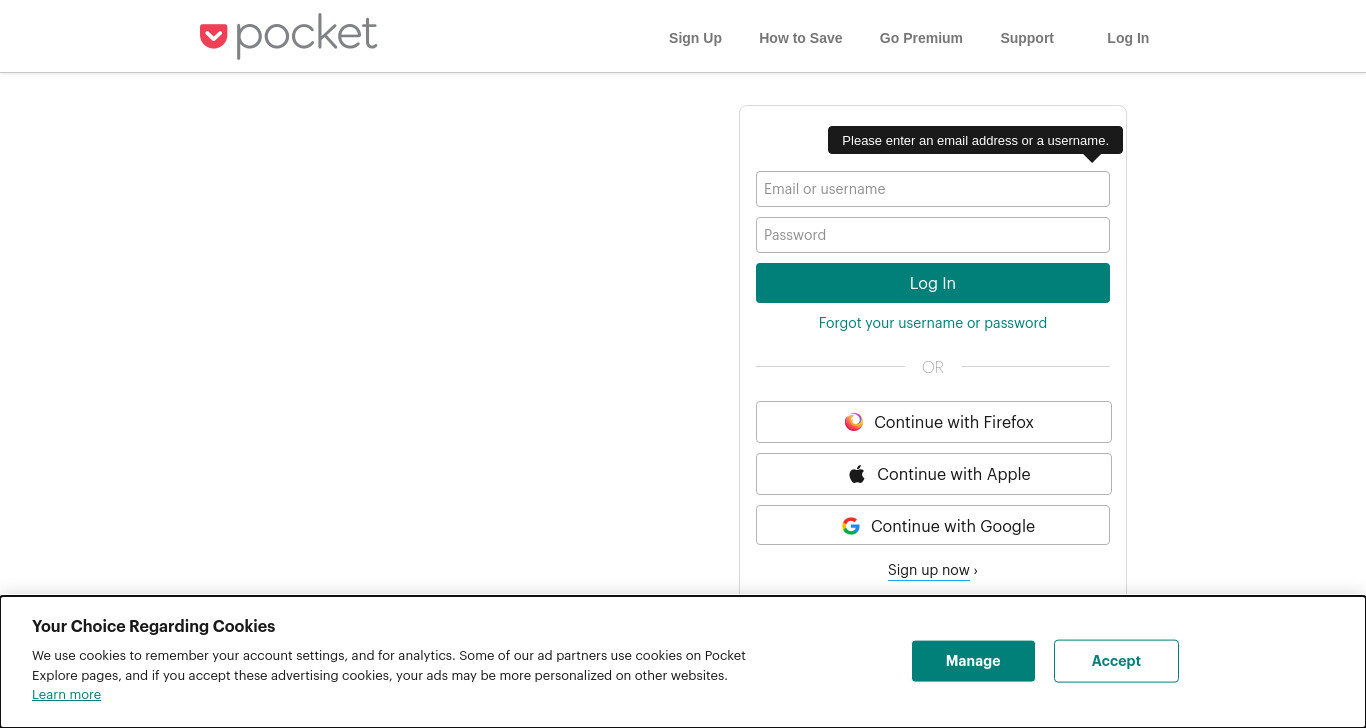Image resolution: width=1366 pixels, height=728 pixels.
Task: Open the Pocket logo home link
Action: pyautogui.click(x=289, y=37)
